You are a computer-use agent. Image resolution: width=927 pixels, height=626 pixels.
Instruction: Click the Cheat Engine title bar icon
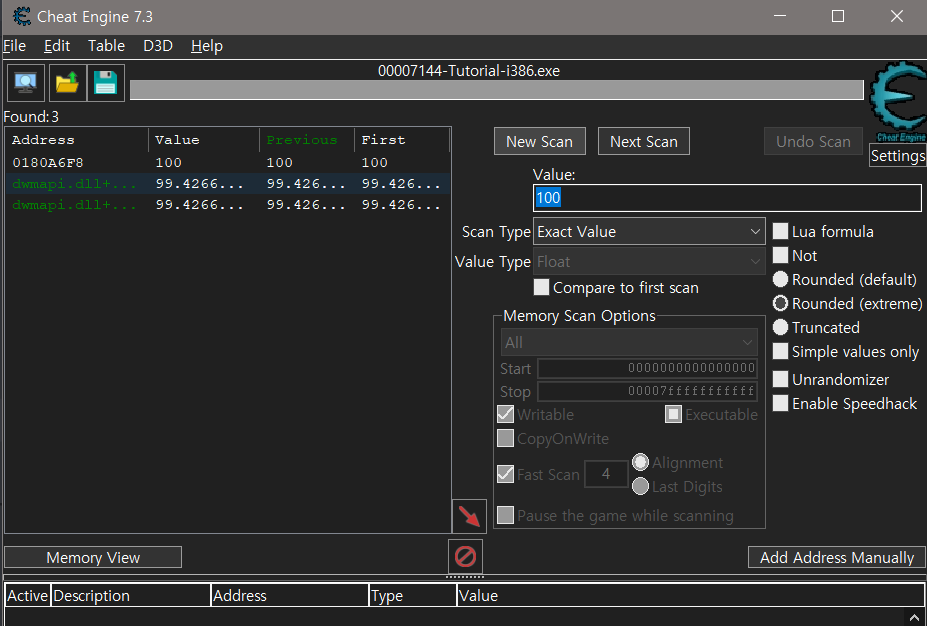pyautogui.click(x=21, y=16)
